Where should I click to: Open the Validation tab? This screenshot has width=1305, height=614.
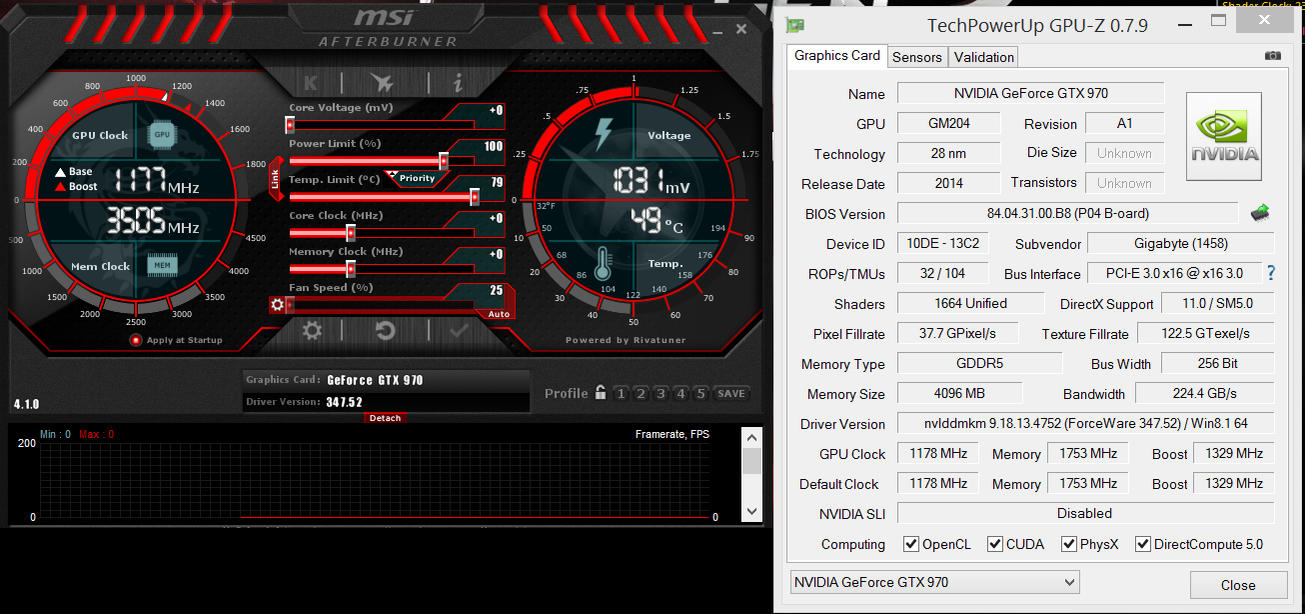[984, 57]
